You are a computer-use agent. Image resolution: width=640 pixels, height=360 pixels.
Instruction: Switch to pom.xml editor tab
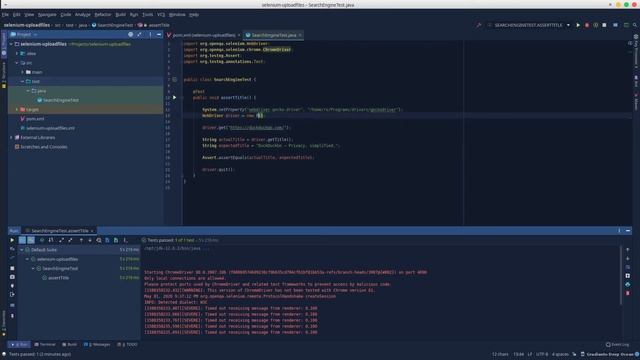(204, 35)
